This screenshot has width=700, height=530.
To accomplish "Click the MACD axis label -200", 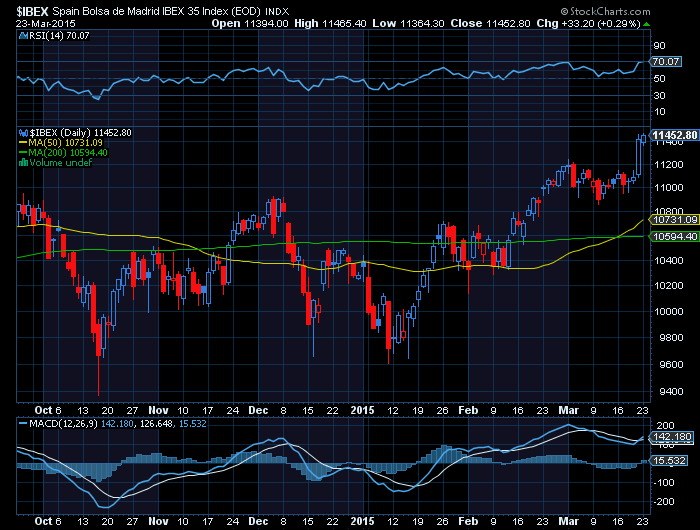I will 664,502.
